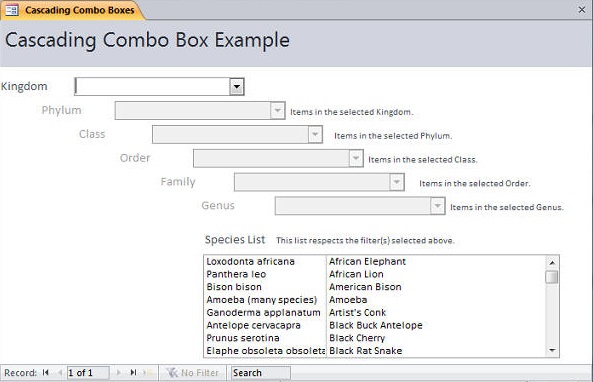The width and height of the screenshot is (593, 382).
Task: Click the Record: label in navigation bar
Action: click(x=20, y=373)
